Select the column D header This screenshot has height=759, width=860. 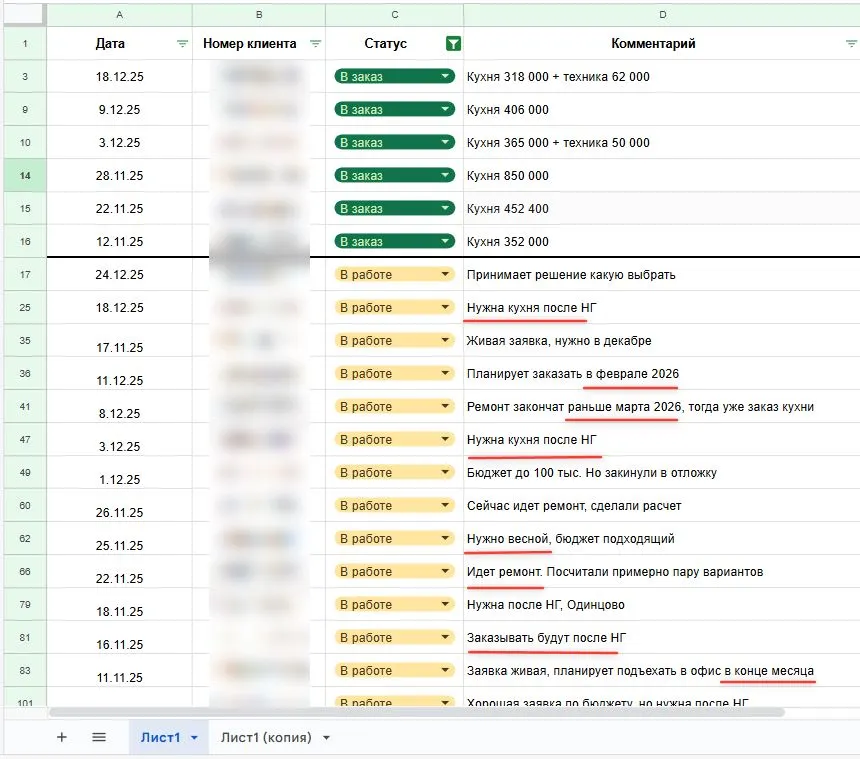point(661,15)
